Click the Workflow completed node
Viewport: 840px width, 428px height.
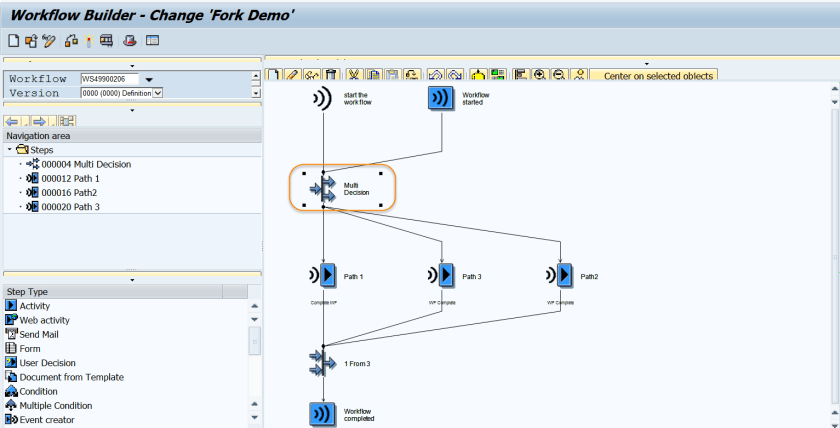pos(322,415)
